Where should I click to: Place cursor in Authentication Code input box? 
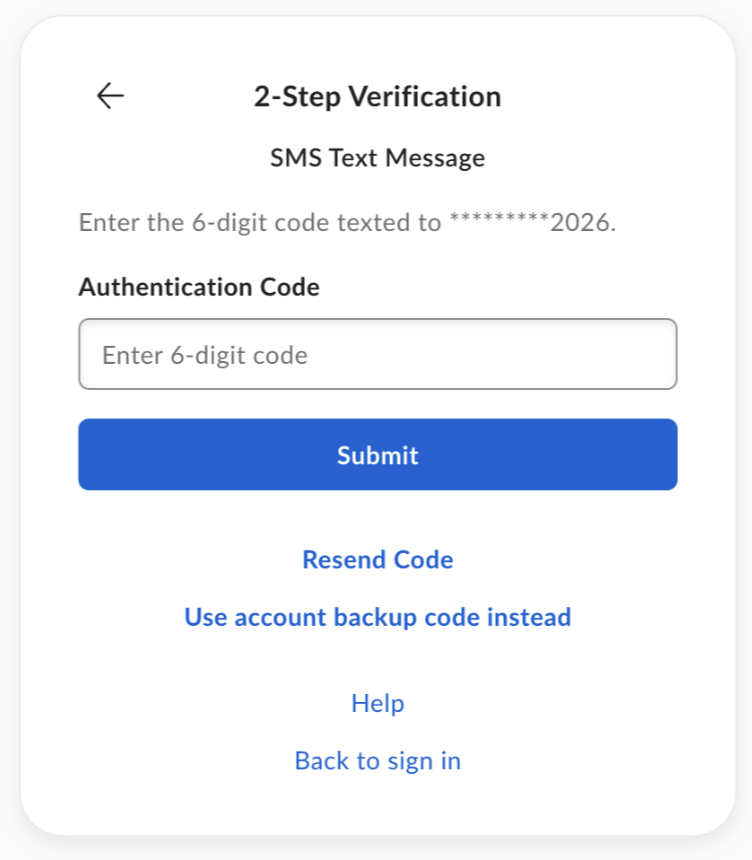[x=377, y=354]
